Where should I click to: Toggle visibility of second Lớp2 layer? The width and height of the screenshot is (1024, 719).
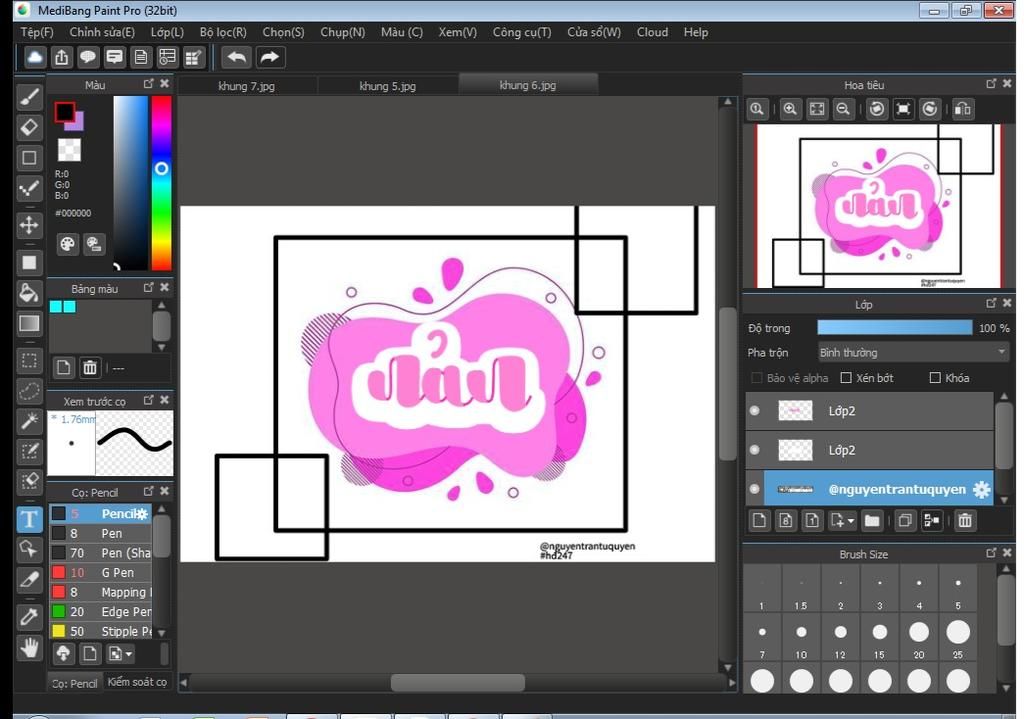755,450
